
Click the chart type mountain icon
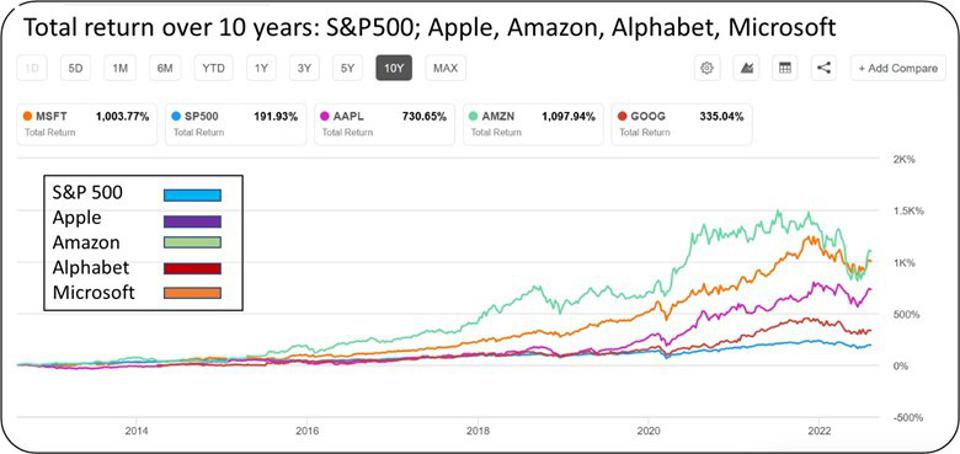click(745, 68)
